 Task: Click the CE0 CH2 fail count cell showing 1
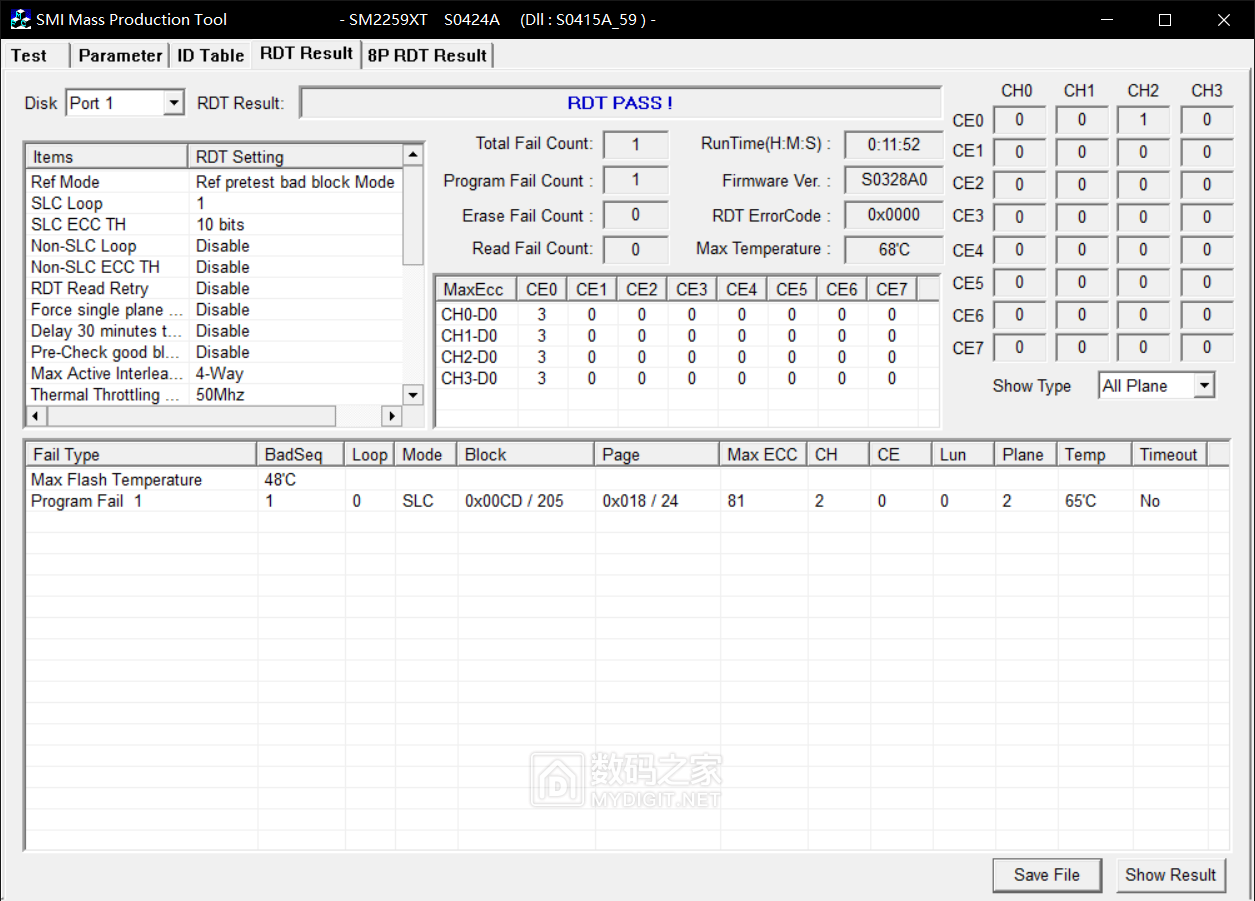point(1144,120)
